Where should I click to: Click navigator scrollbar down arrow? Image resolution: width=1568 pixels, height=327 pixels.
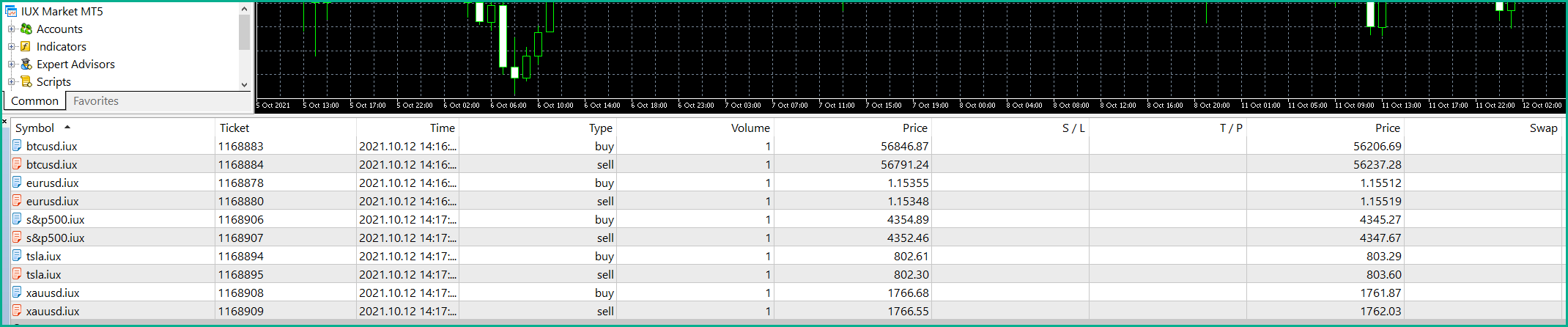(245, 85)
